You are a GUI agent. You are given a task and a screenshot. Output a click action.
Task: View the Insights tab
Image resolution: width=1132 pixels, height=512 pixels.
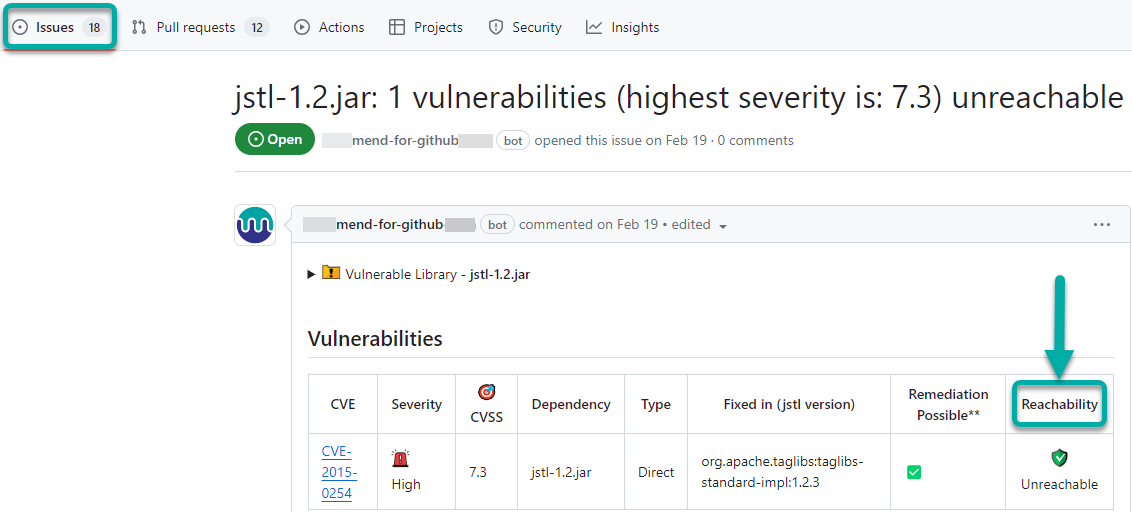623,27
